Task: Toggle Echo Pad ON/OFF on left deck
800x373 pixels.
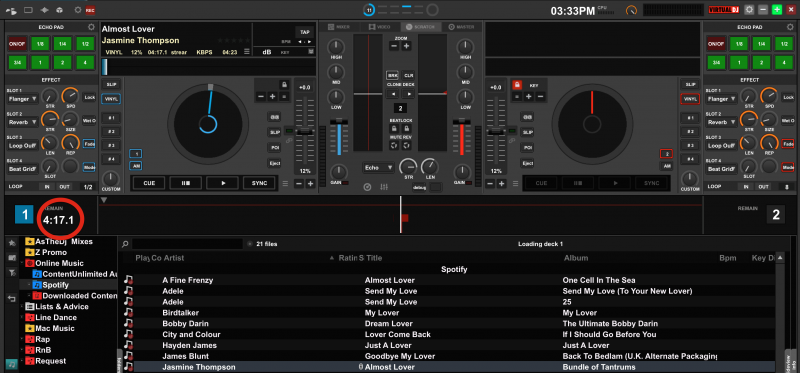Action: pyautogui.click(x=17, y=44)
